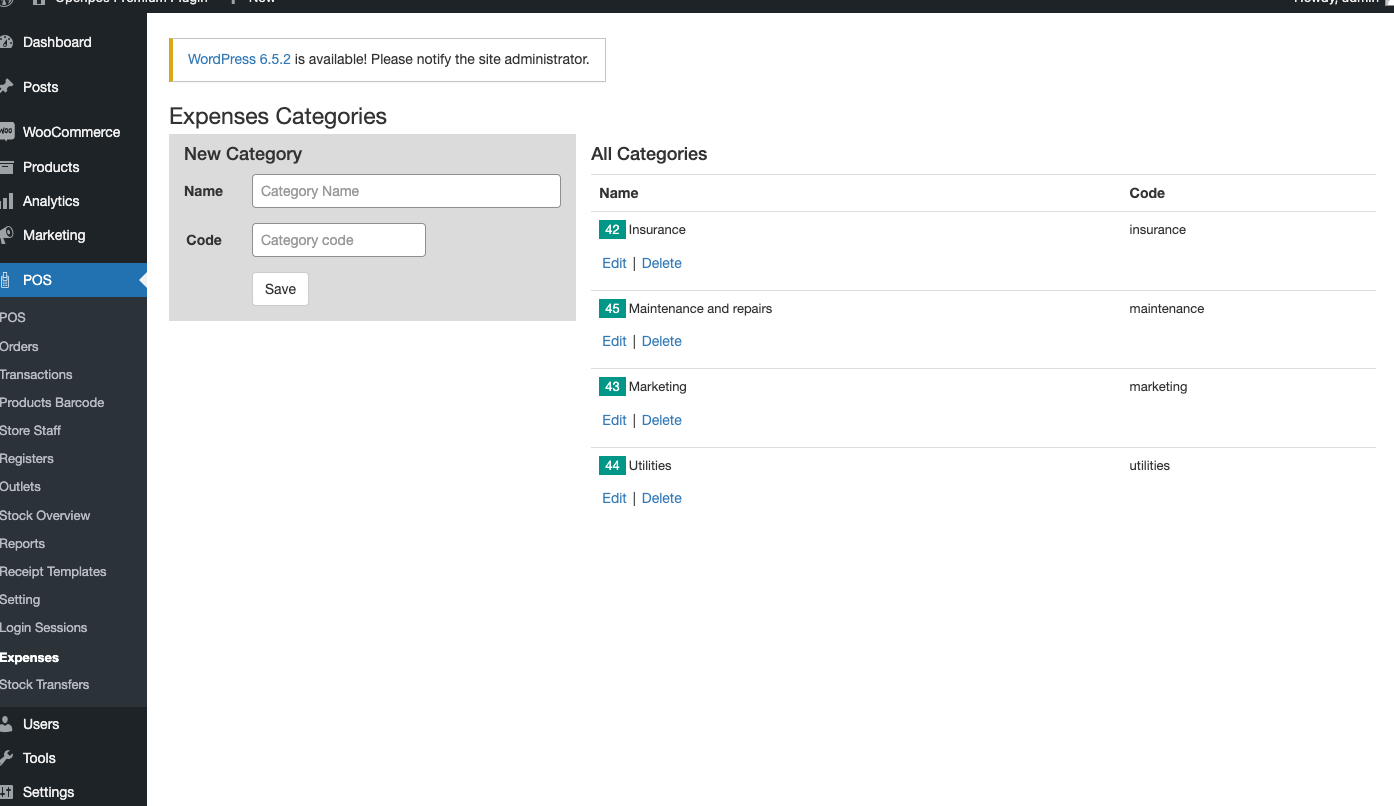Open the Receipt Templates submenu item

pos(53,572)
